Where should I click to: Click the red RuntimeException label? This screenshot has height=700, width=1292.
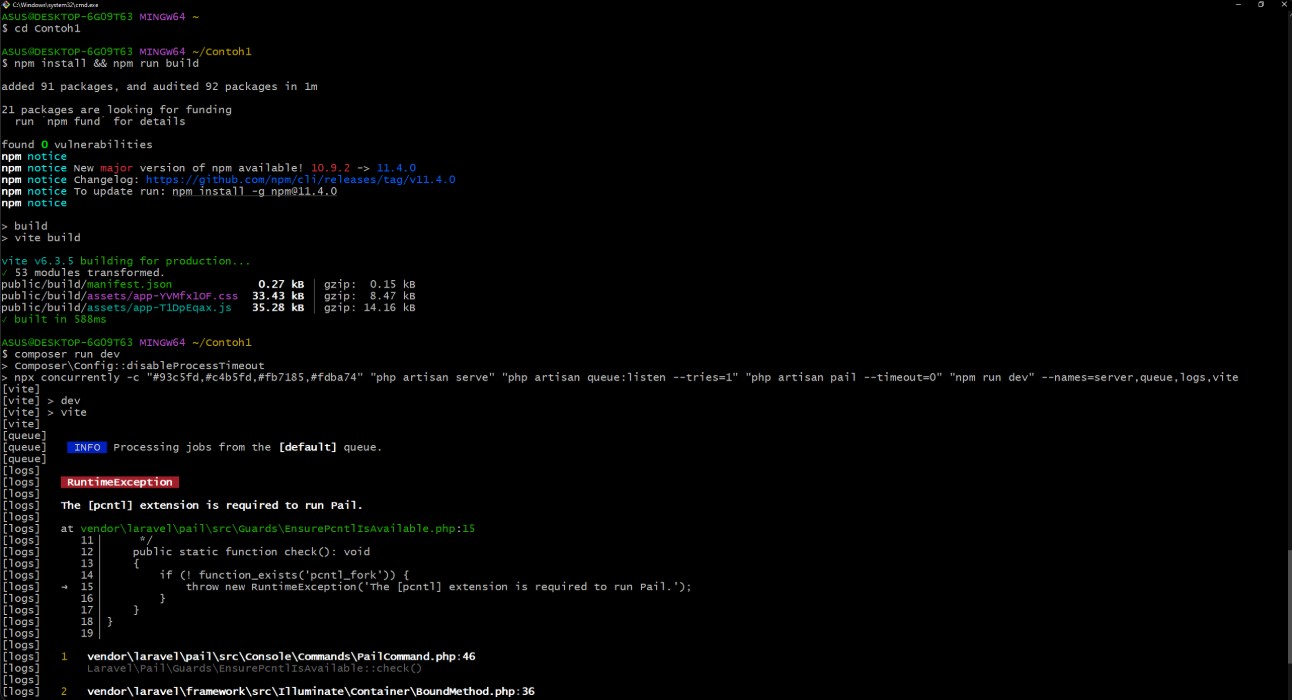coord(119,482)
